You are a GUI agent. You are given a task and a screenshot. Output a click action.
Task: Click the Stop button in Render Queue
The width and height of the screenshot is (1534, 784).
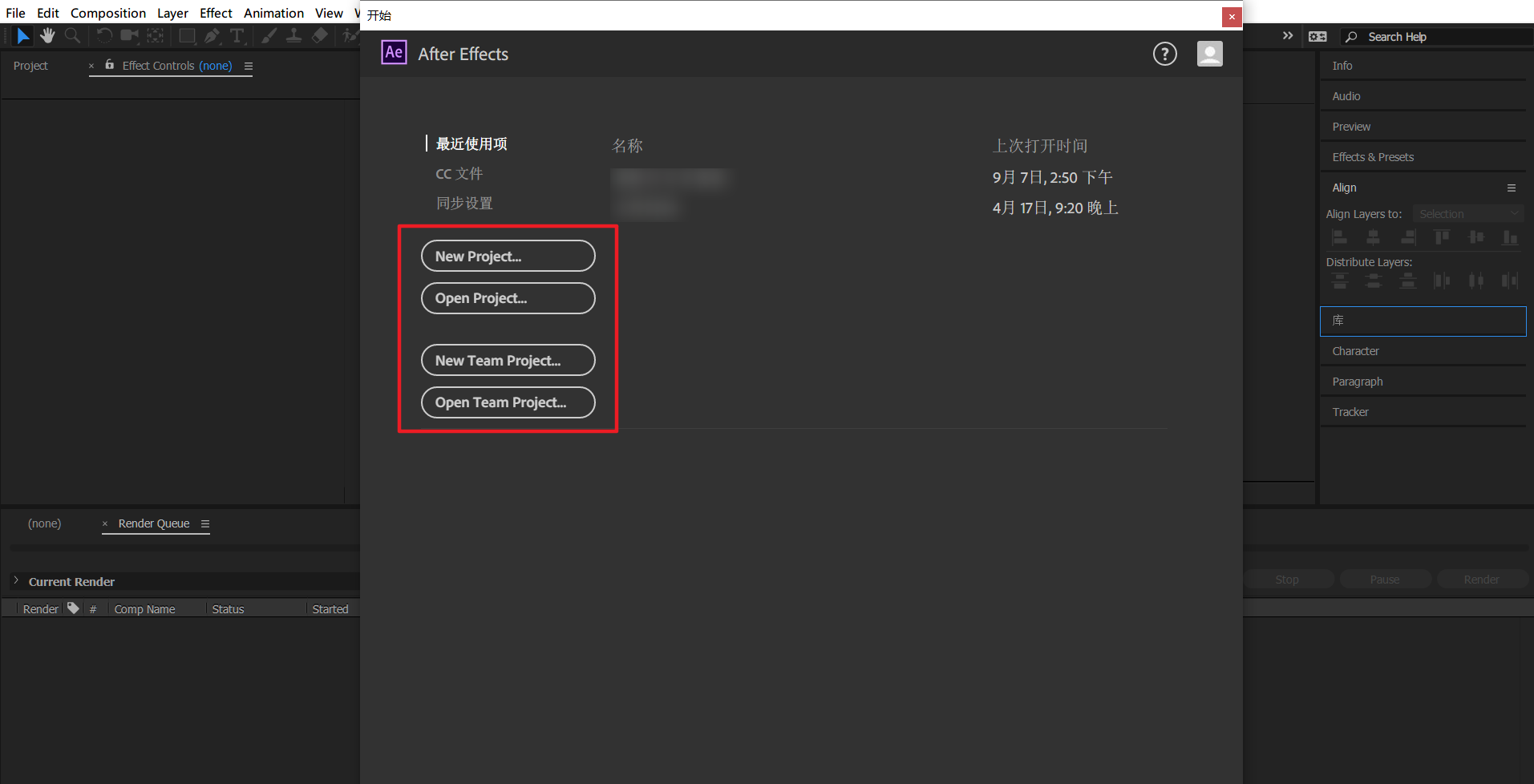pyautogui.click(x=1288, y=580)
